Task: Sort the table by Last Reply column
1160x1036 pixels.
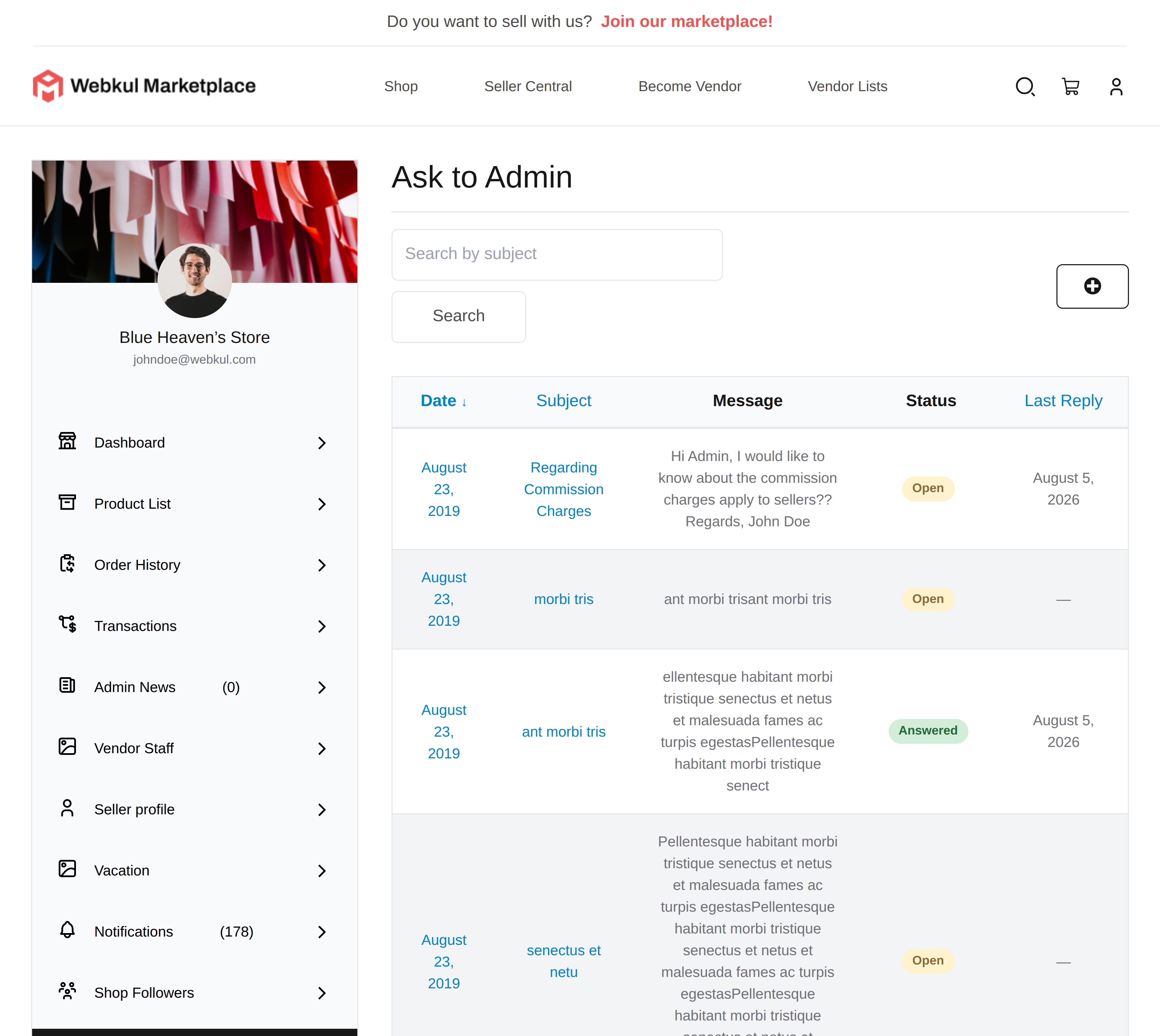Action: pos(1063,401)
